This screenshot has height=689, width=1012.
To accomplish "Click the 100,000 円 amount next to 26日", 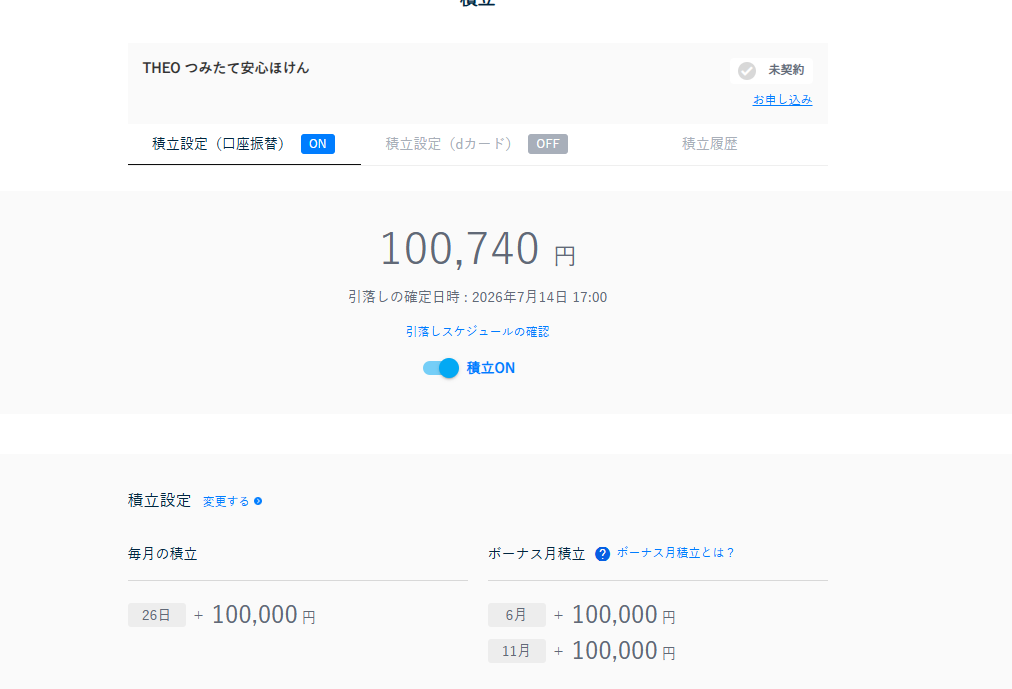I will coord(263,615).
